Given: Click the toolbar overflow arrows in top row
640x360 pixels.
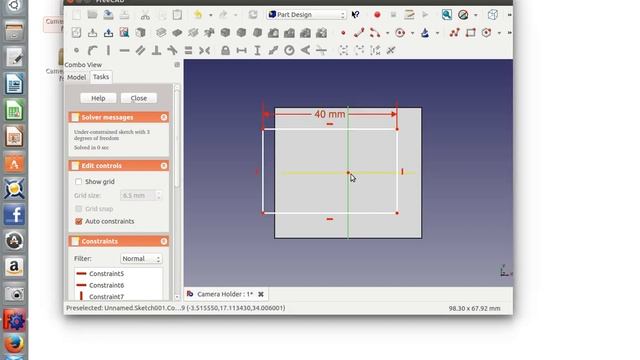Looking at the screenshot, I should [x=509, y=15].
